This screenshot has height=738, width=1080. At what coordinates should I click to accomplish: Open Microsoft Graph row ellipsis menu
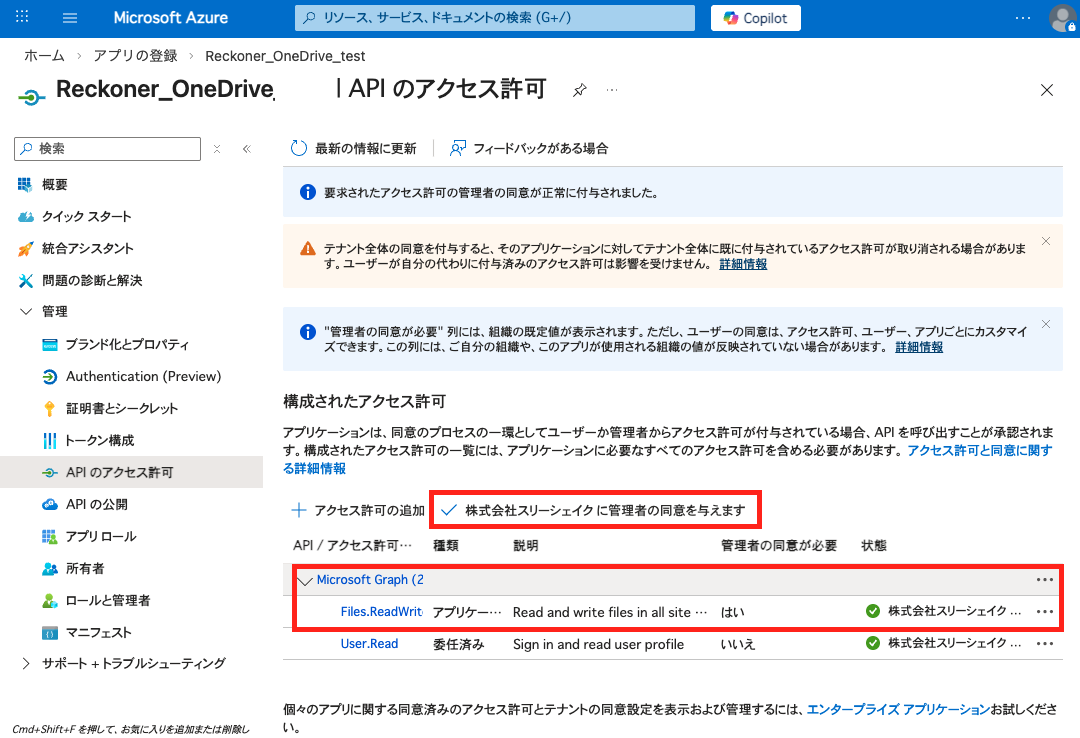[1045, 580]
